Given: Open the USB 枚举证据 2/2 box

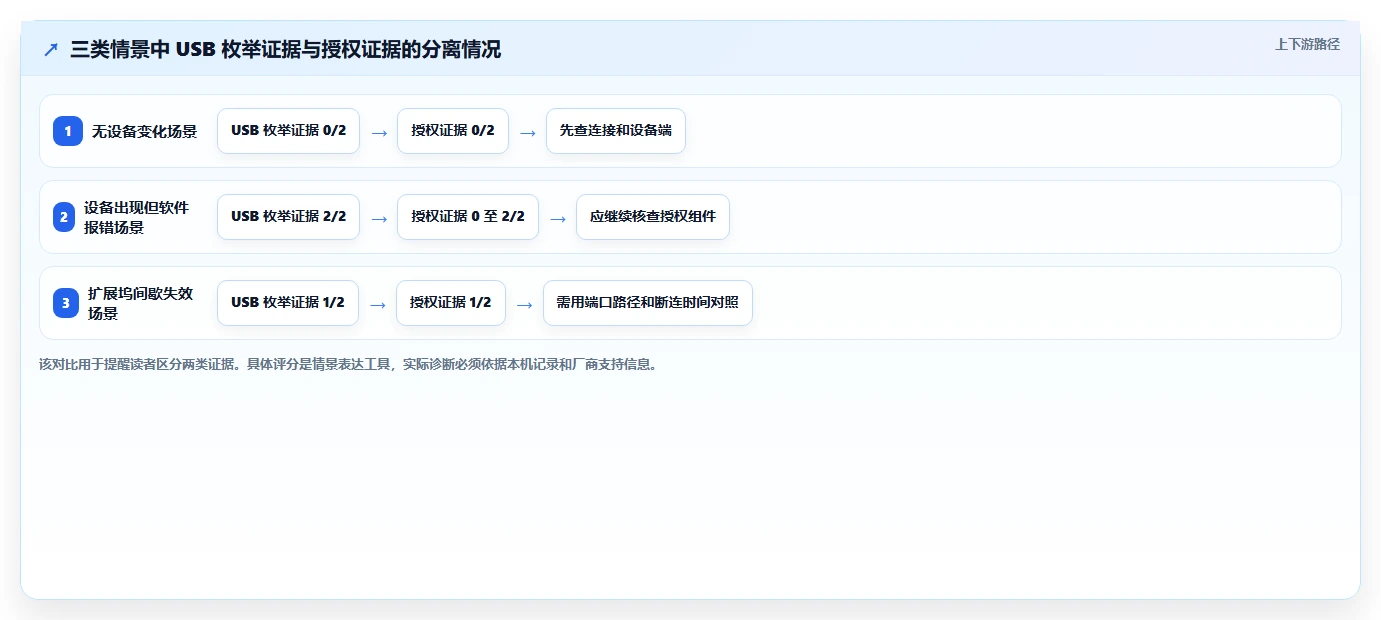Looking at the screenshot, I should tap(288, 217).
